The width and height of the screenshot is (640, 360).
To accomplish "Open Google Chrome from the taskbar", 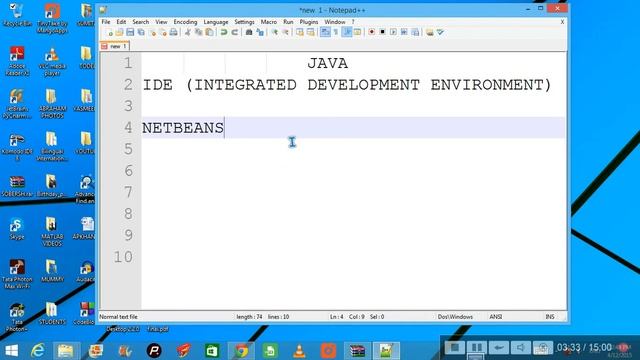I will pyautogui.click(x=241, y=351).
